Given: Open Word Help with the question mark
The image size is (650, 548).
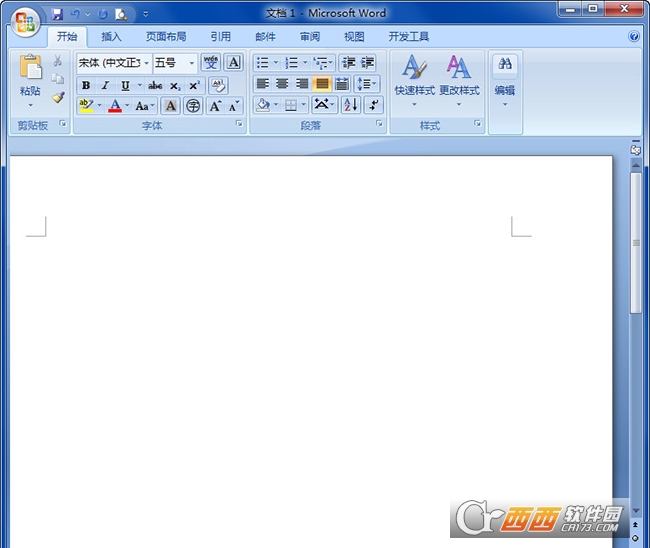Looking at the screenshot, I should click(634, 36).
